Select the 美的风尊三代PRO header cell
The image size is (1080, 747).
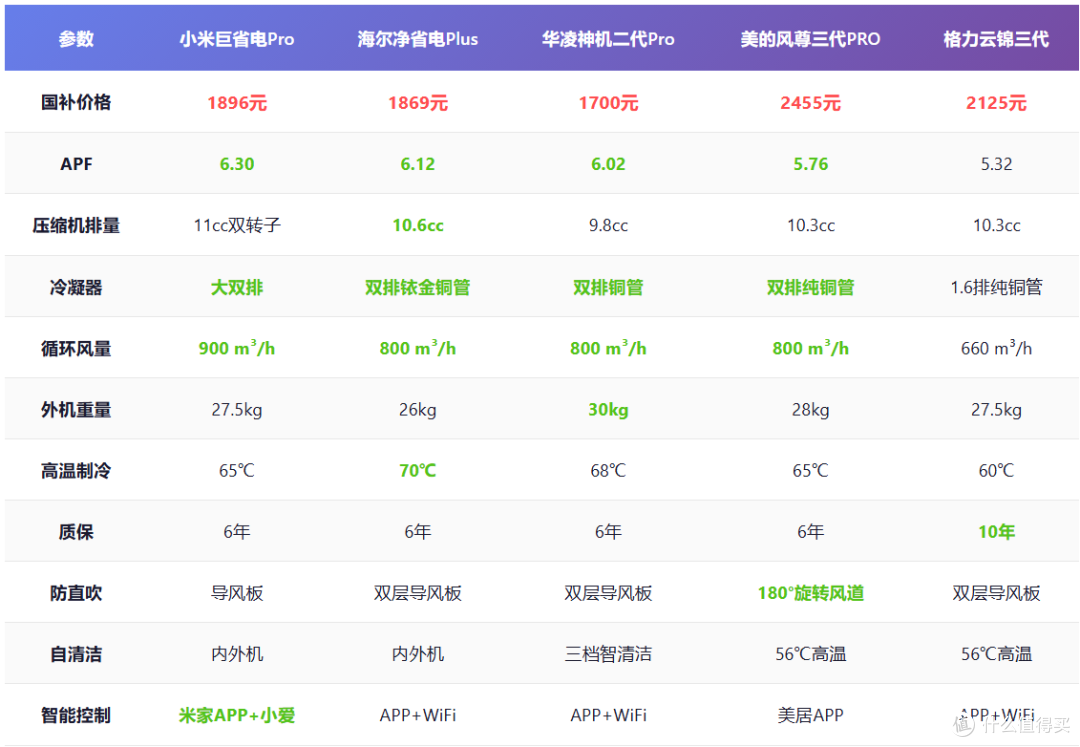pos(810,39)
